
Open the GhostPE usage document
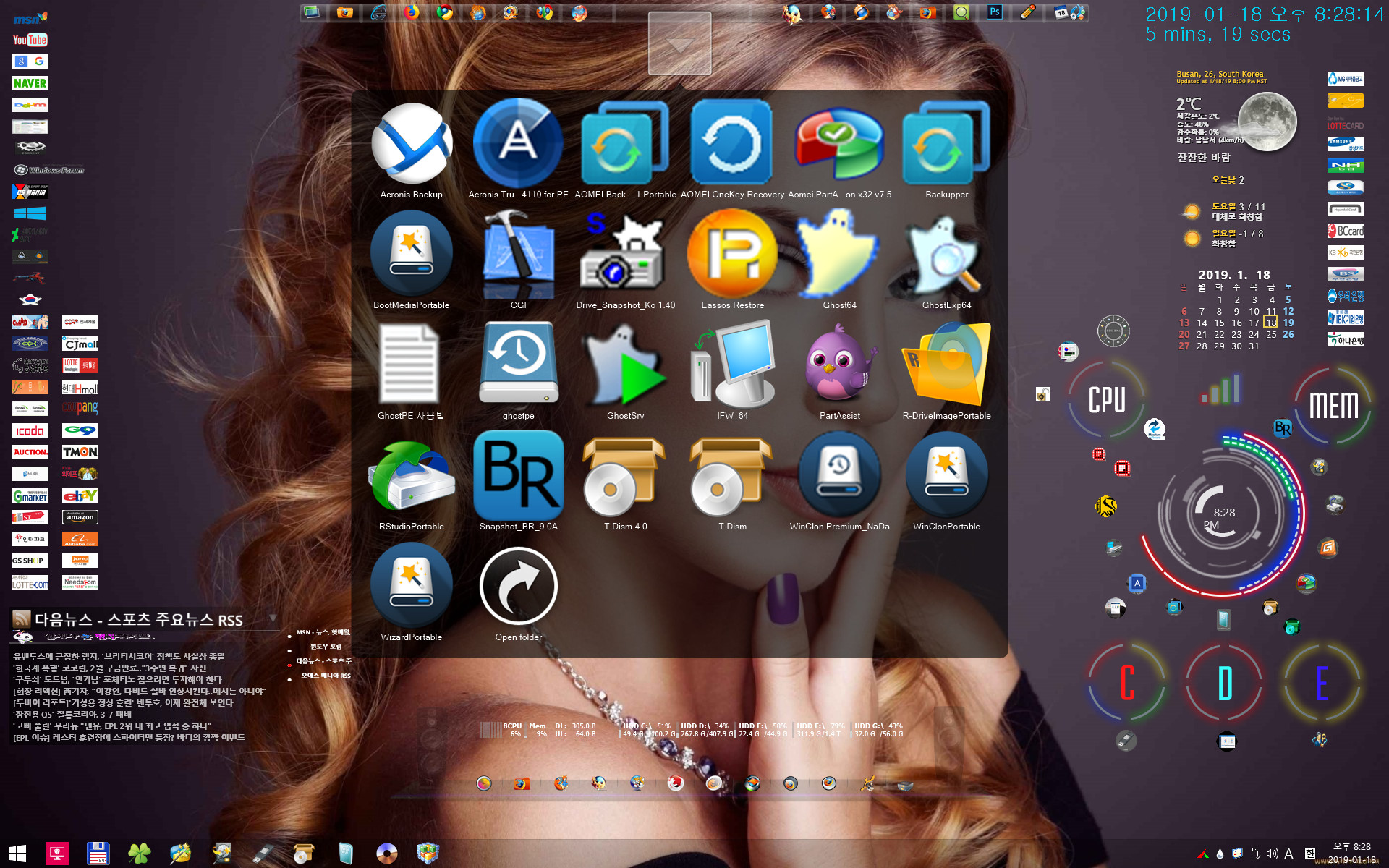[x=409, y=364]
